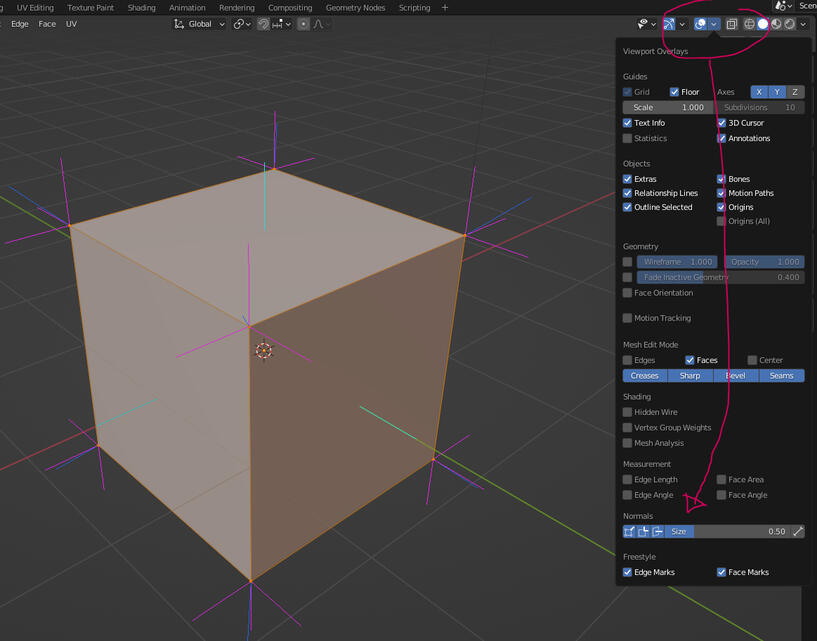Switch to wireframe viewport shading
817x641 pixels.
tap(749, 24)
